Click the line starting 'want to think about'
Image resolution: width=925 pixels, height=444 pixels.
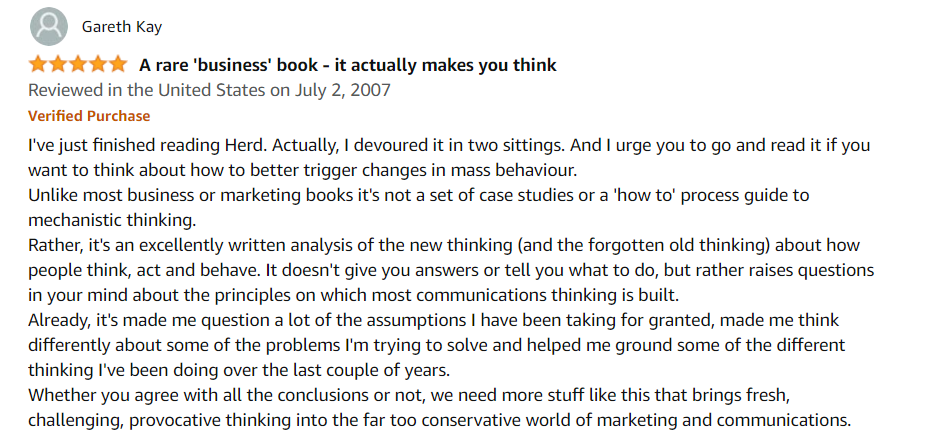301,171
